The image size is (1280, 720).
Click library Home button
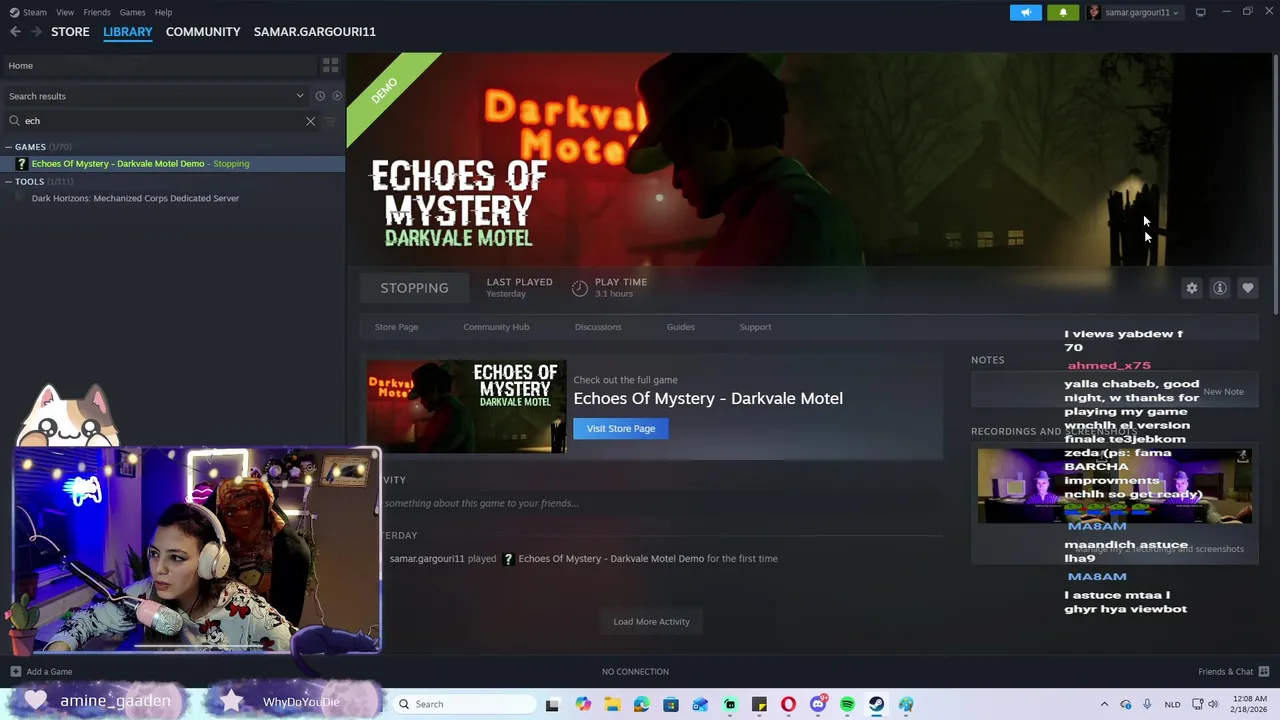coord(160,66)
